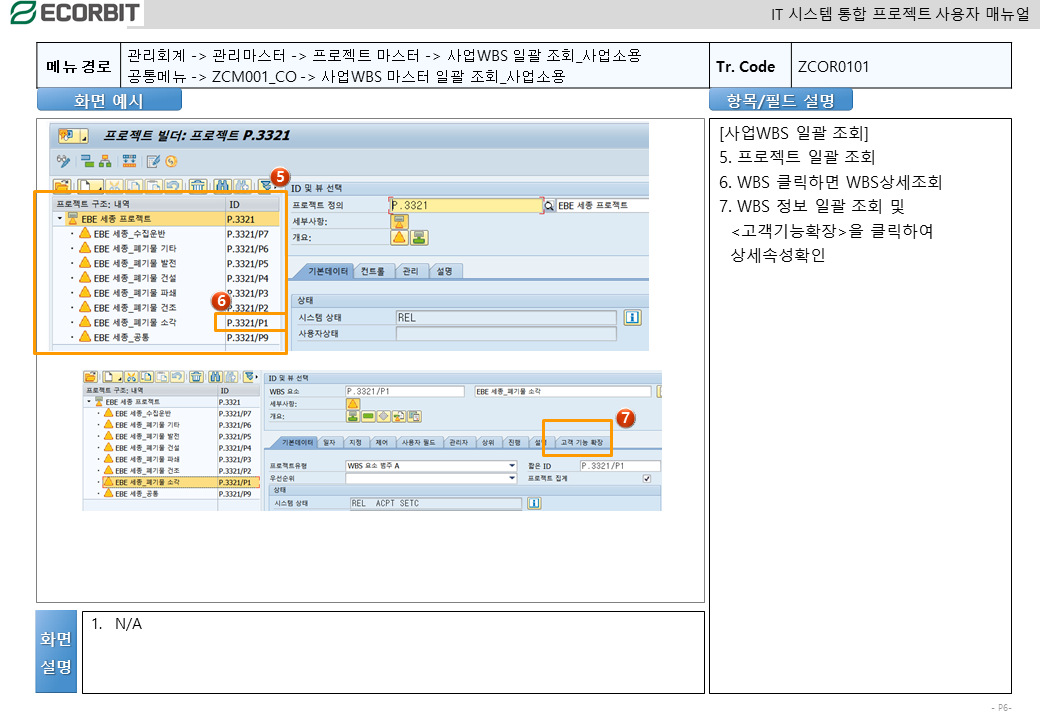1040x720 pixels.
Task: Click the blue 화면 예시 header button
Action: 109,100
